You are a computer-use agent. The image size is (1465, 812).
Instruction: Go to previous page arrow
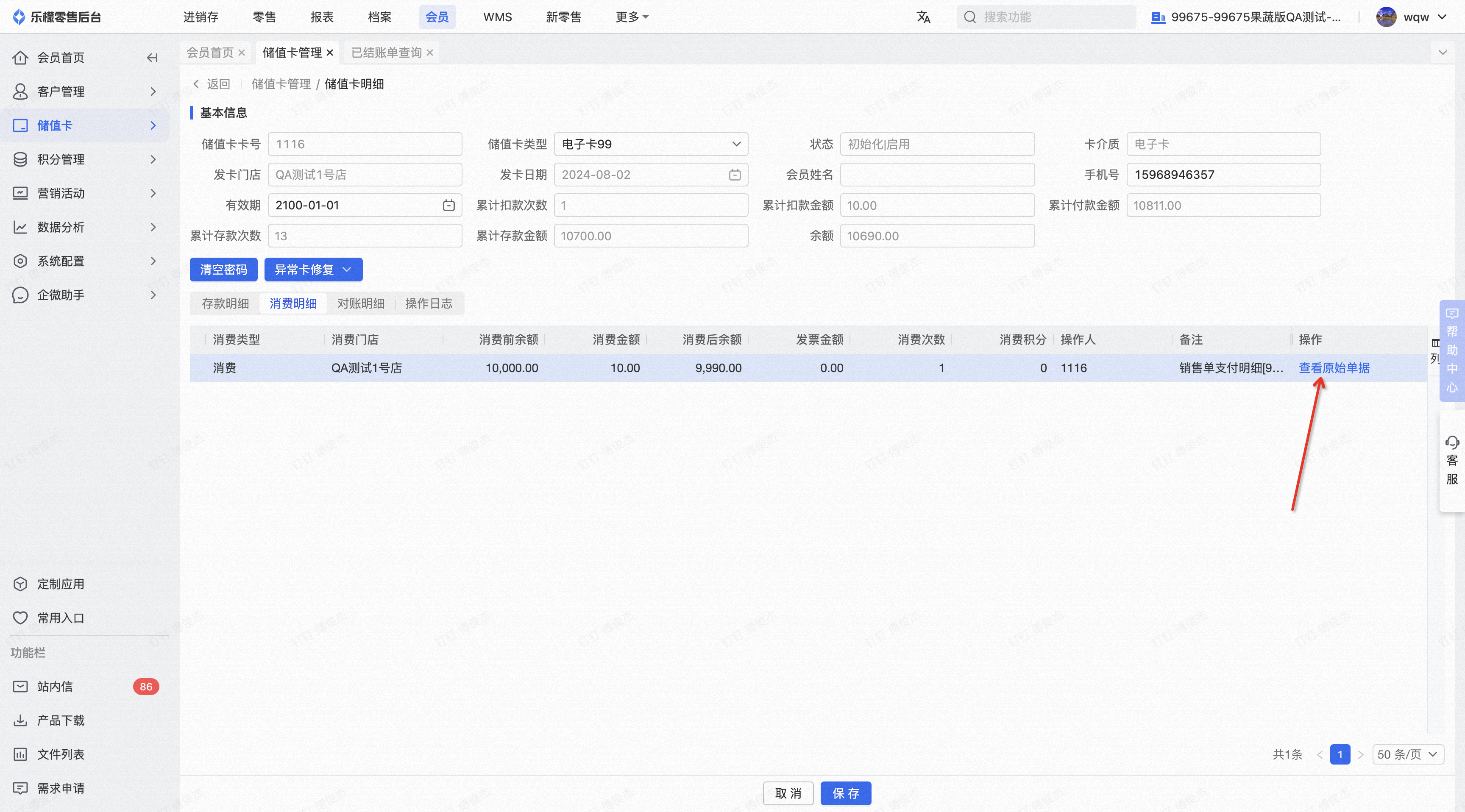point(1320,754)
